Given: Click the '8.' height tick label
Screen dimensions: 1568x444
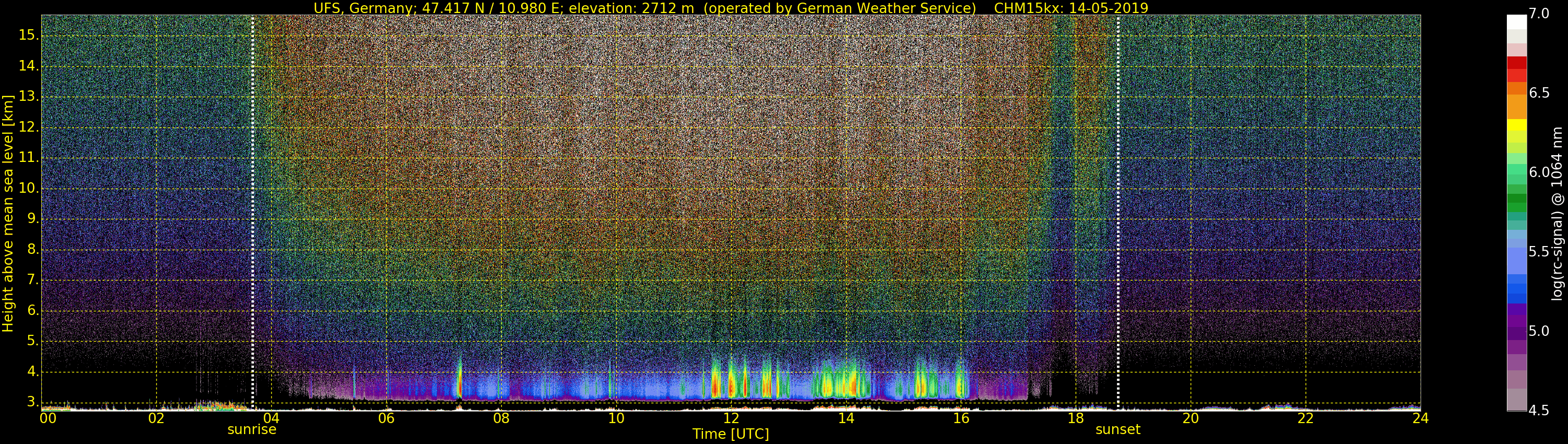Looking at the screenshot, I should (32, 249).
